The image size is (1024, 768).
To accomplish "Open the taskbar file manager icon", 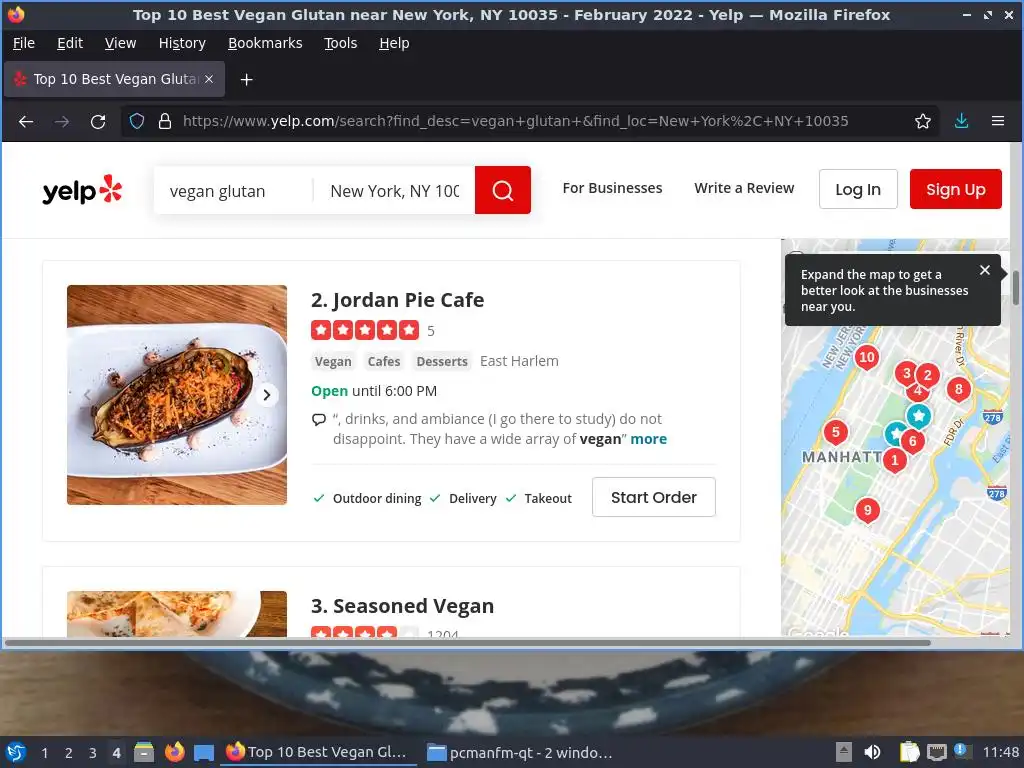I will pos(144,752).
